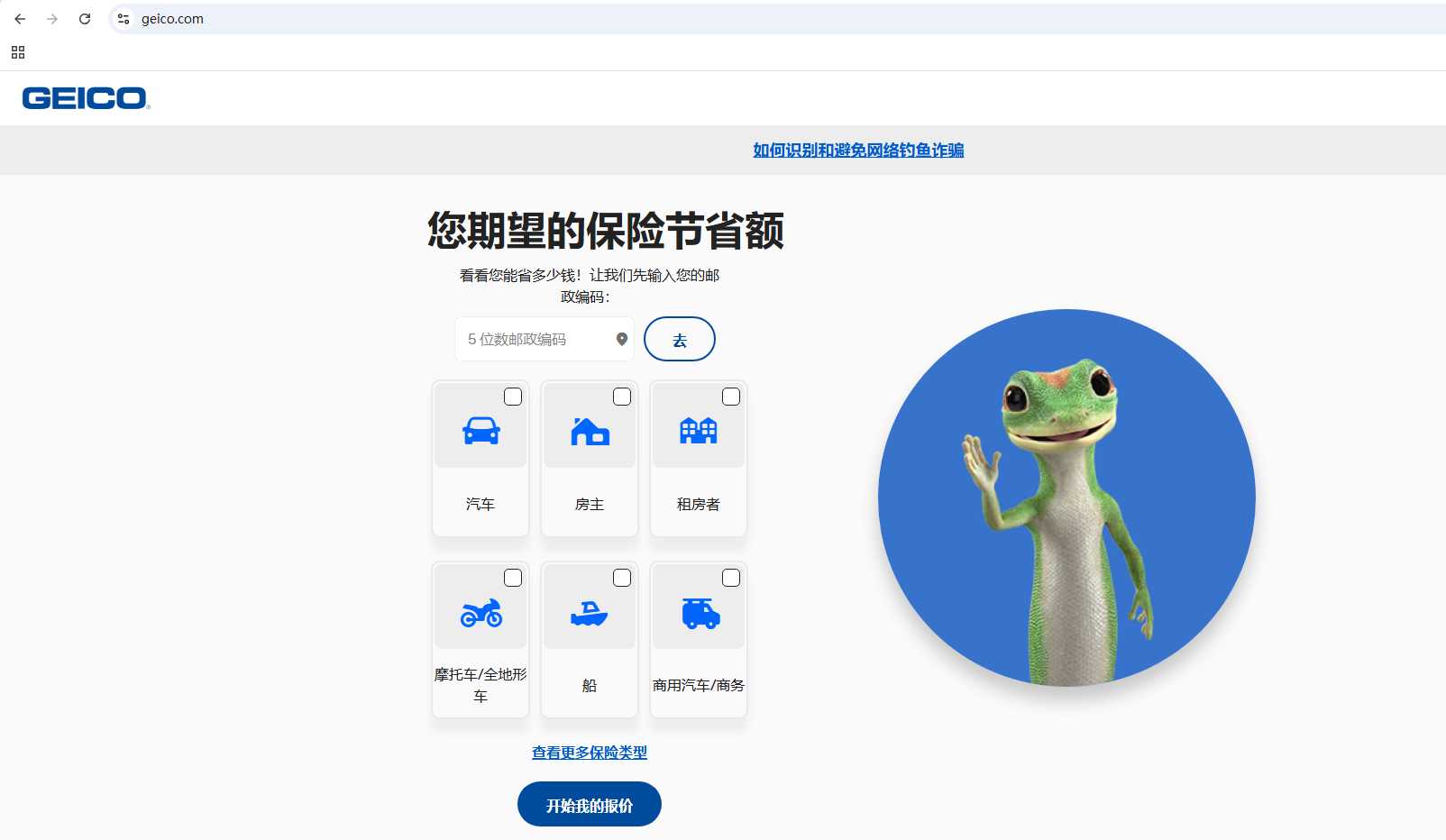Click the motorcycle icon
This screenshot has height=840, width=1446.
coord(480,613)
